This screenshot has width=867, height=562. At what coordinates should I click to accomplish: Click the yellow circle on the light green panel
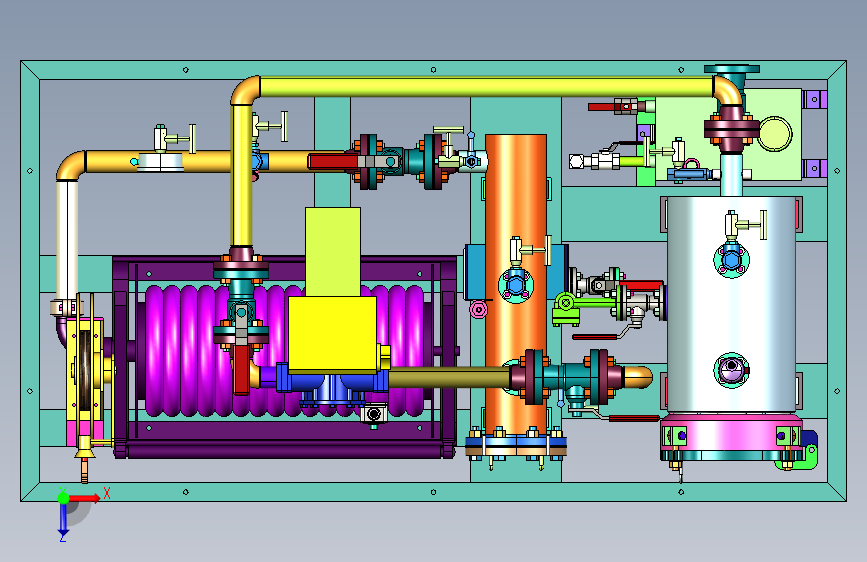tap(775, 134)
